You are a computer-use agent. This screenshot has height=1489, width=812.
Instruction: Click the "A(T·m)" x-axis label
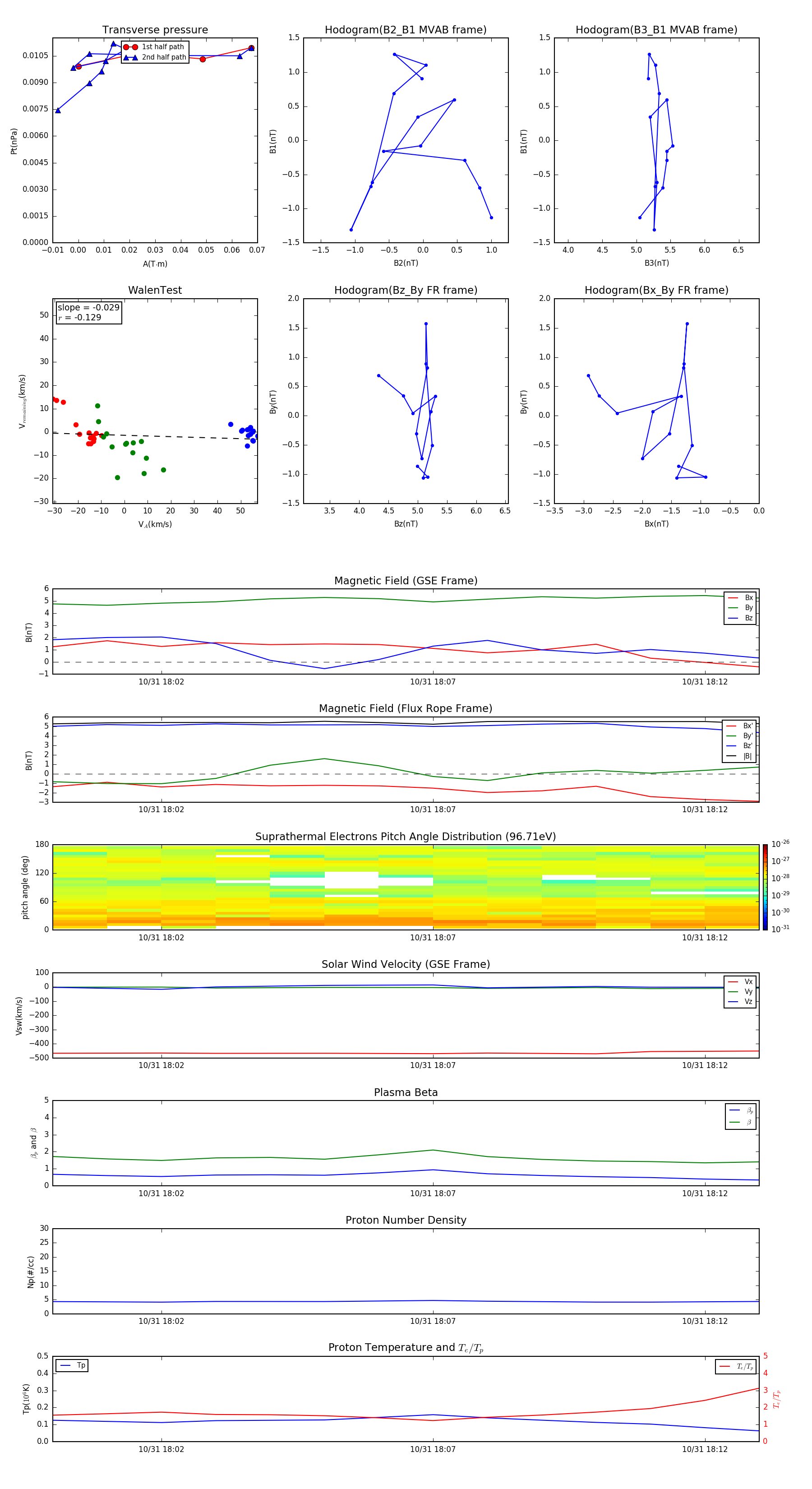point(155,264)
